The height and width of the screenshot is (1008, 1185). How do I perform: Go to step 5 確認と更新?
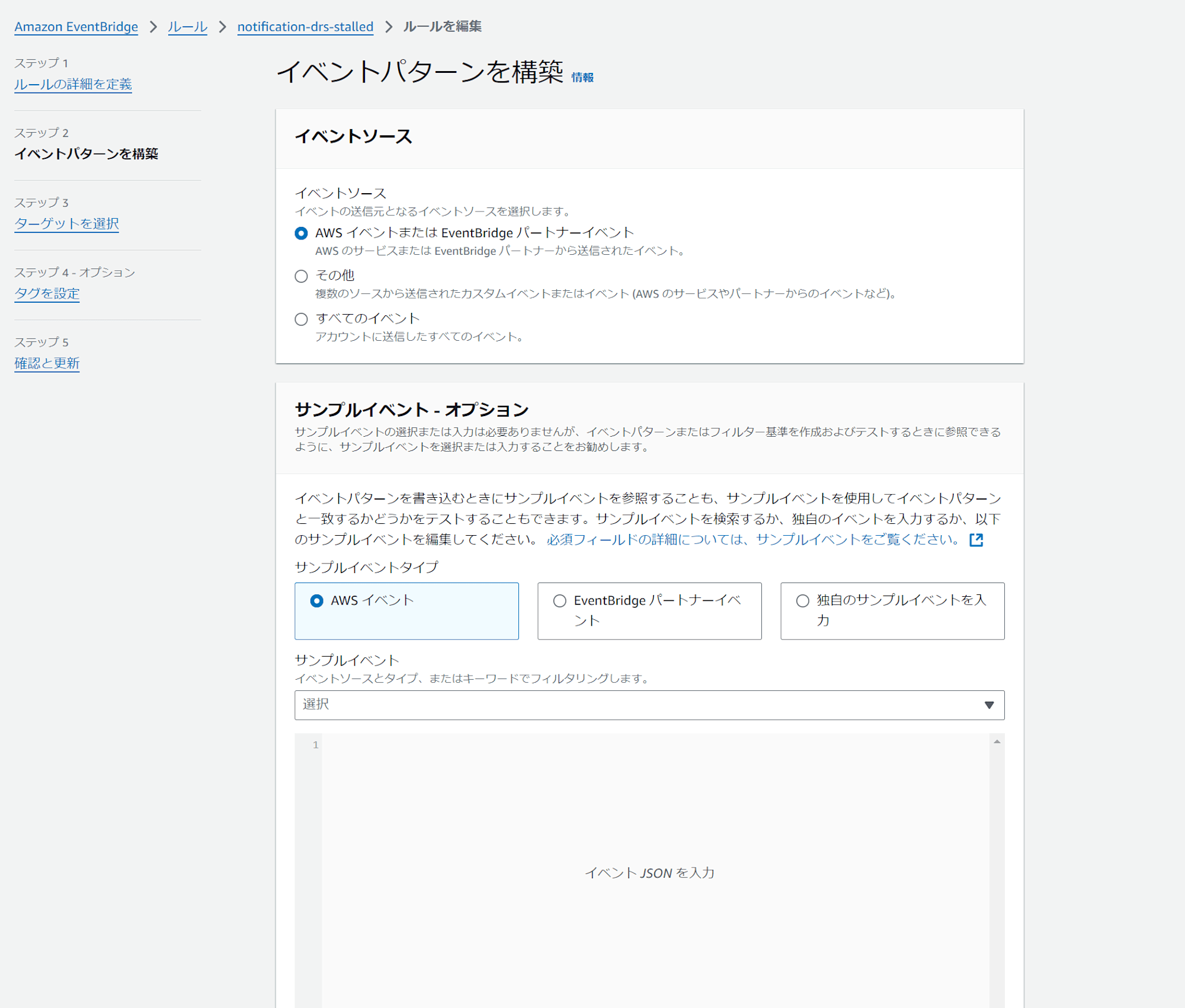coord(47,364)
